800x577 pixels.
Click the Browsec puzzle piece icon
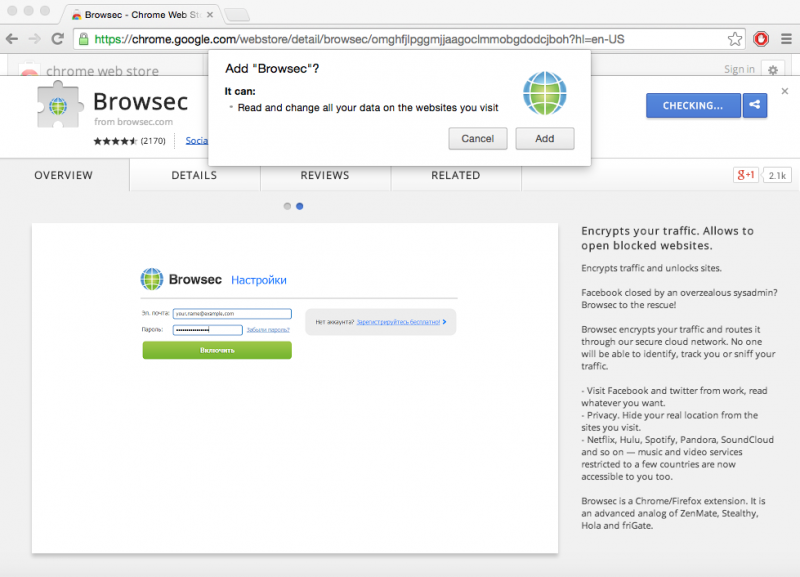click(59, 104)
